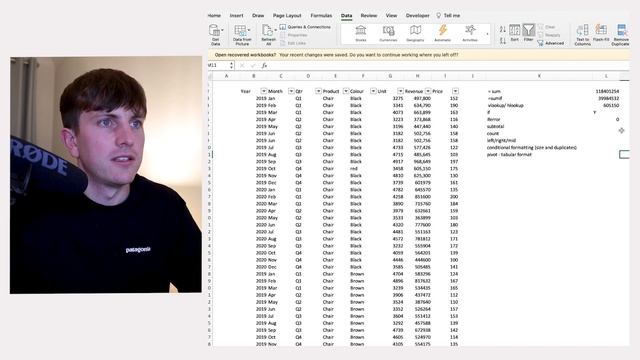Choose the Automatic data type
This screenshot has height=360, width=640.
click(442, 33)
